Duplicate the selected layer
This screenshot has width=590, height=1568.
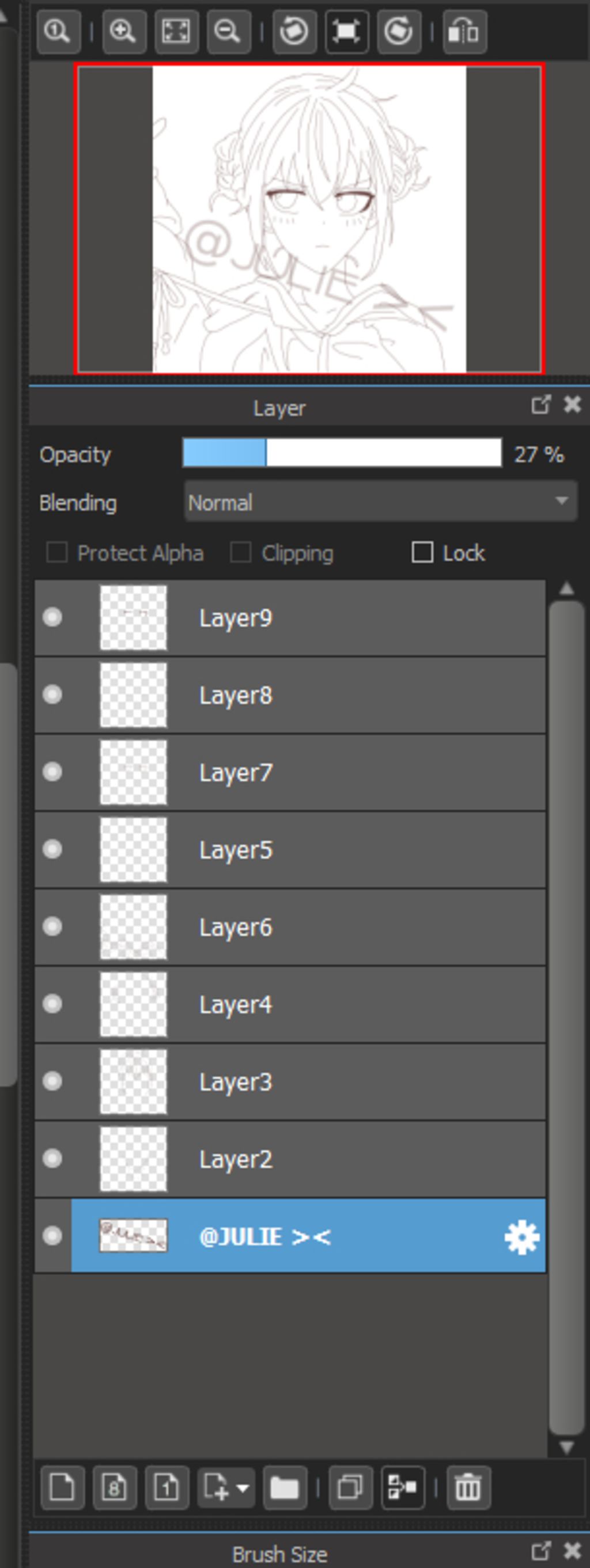click(350, 1487)
